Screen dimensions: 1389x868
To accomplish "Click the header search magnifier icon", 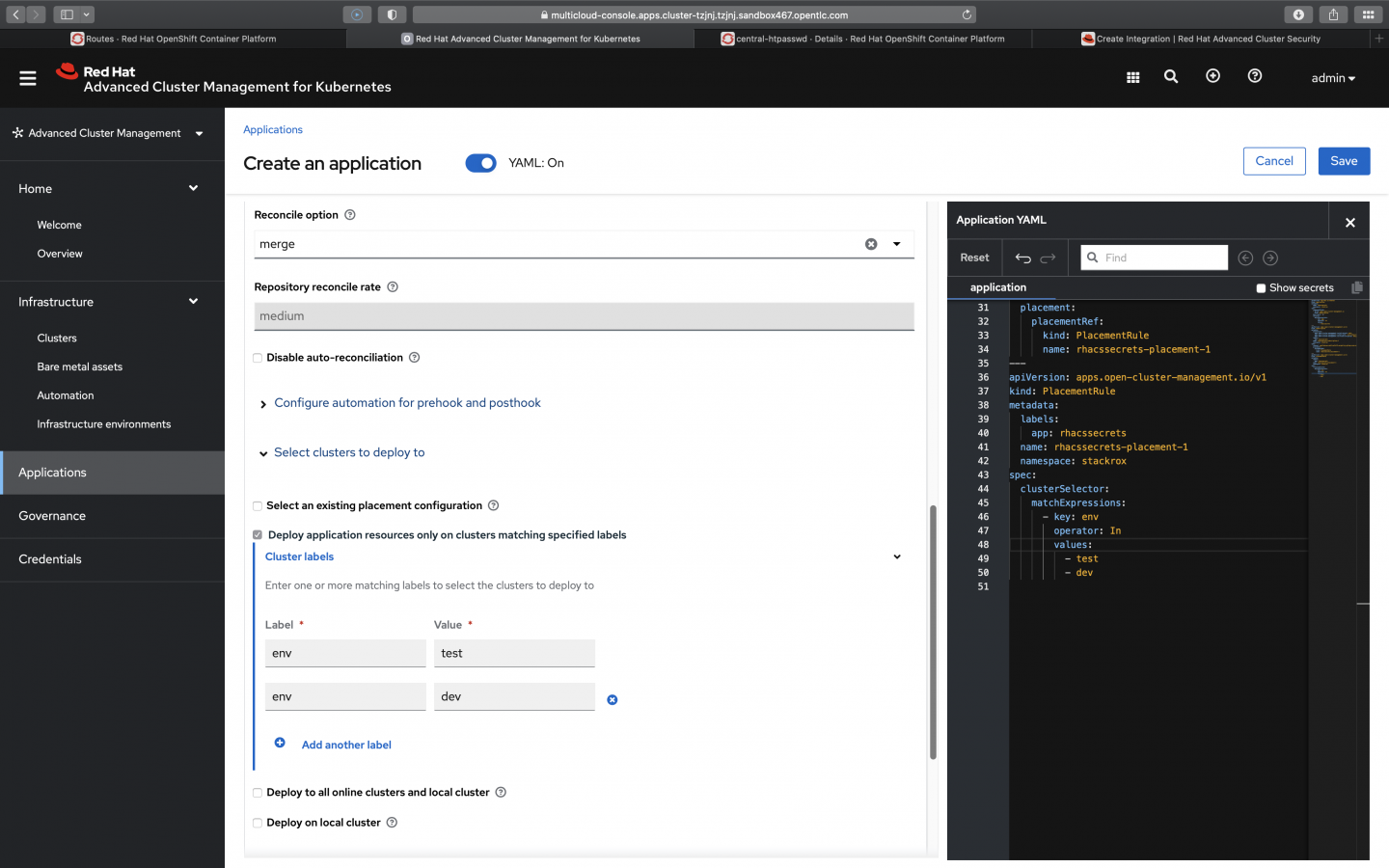I will pos(1171,76).
